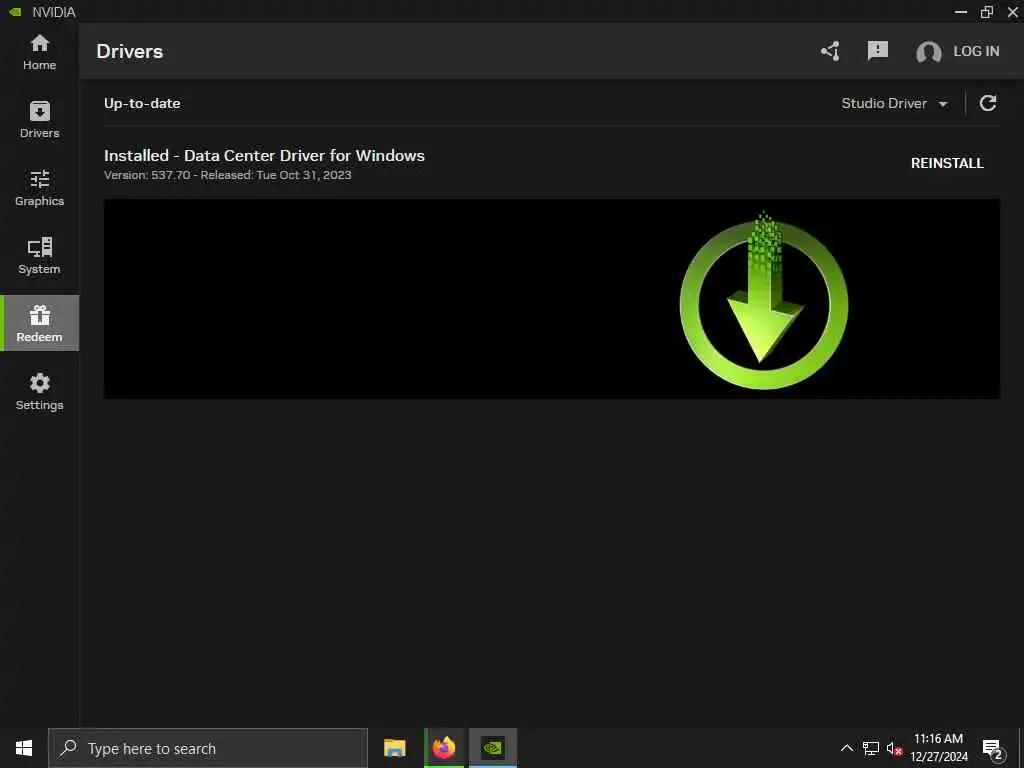Close the NVIDIA app window

pyautogui.click(x=1012, y=12)
